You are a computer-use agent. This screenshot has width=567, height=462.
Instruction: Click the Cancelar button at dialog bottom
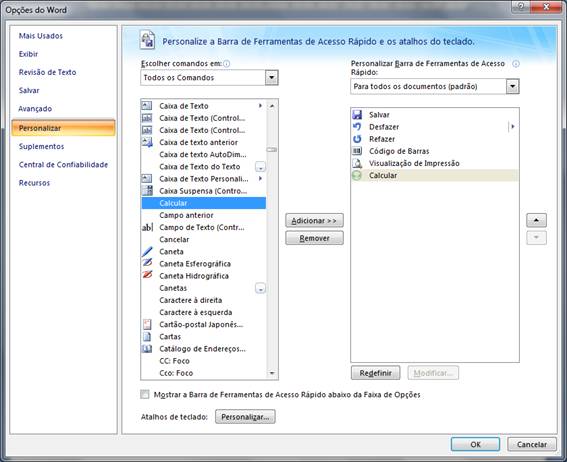coord(532,444)
